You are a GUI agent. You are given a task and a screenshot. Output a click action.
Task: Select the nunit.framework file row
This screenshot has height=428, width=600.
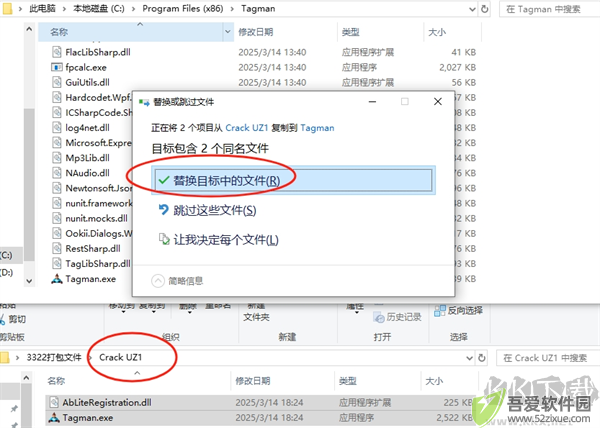pos(92,203)
